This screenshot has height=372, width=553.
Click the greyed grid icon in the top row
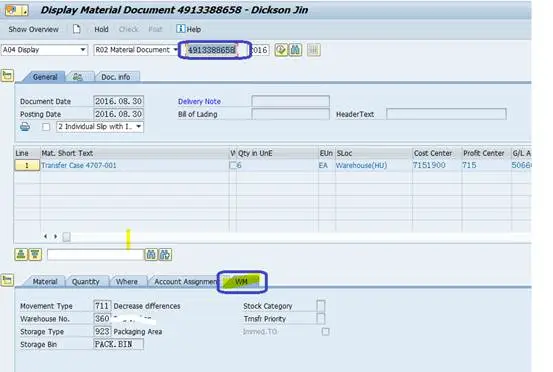314,50
